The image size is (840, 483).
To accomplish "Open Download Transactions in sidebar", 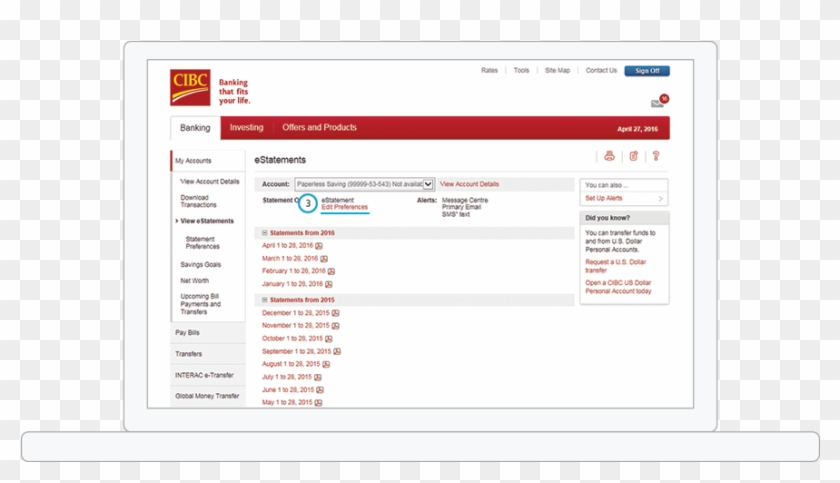I will [198, 201].
